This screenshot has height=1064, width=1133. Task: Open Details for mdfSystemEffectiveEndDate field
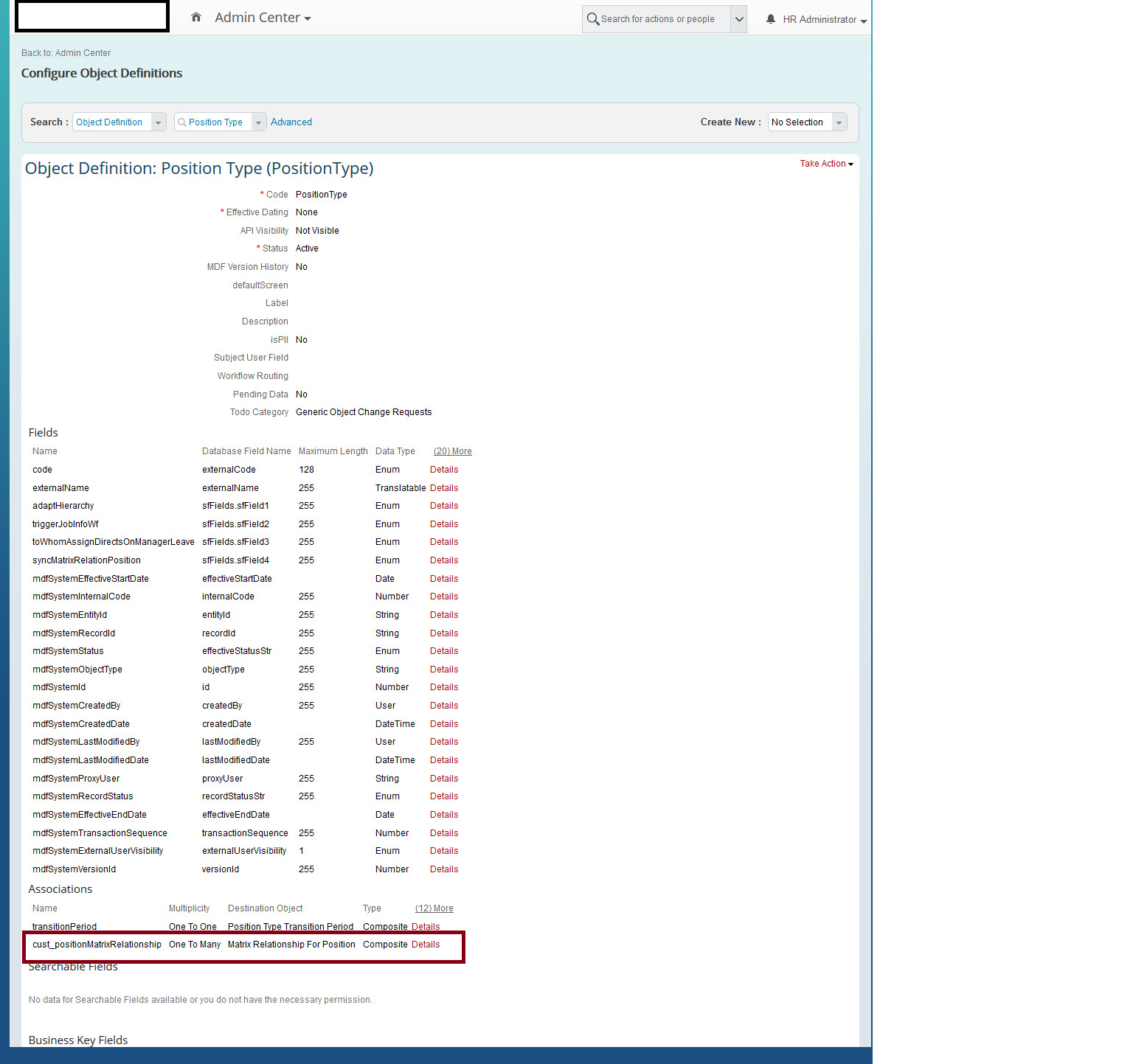pyautogui.click(x=444, y=815)
